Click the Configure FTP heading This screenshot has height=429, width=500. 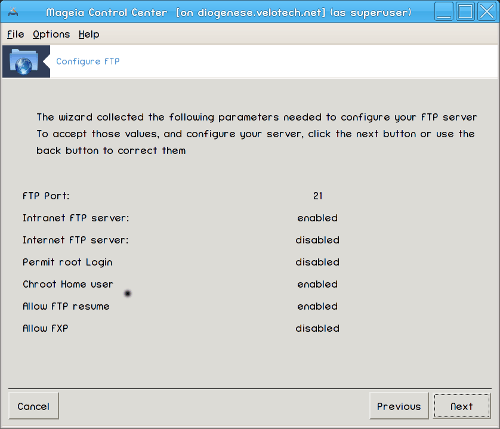tap(88, 61)
